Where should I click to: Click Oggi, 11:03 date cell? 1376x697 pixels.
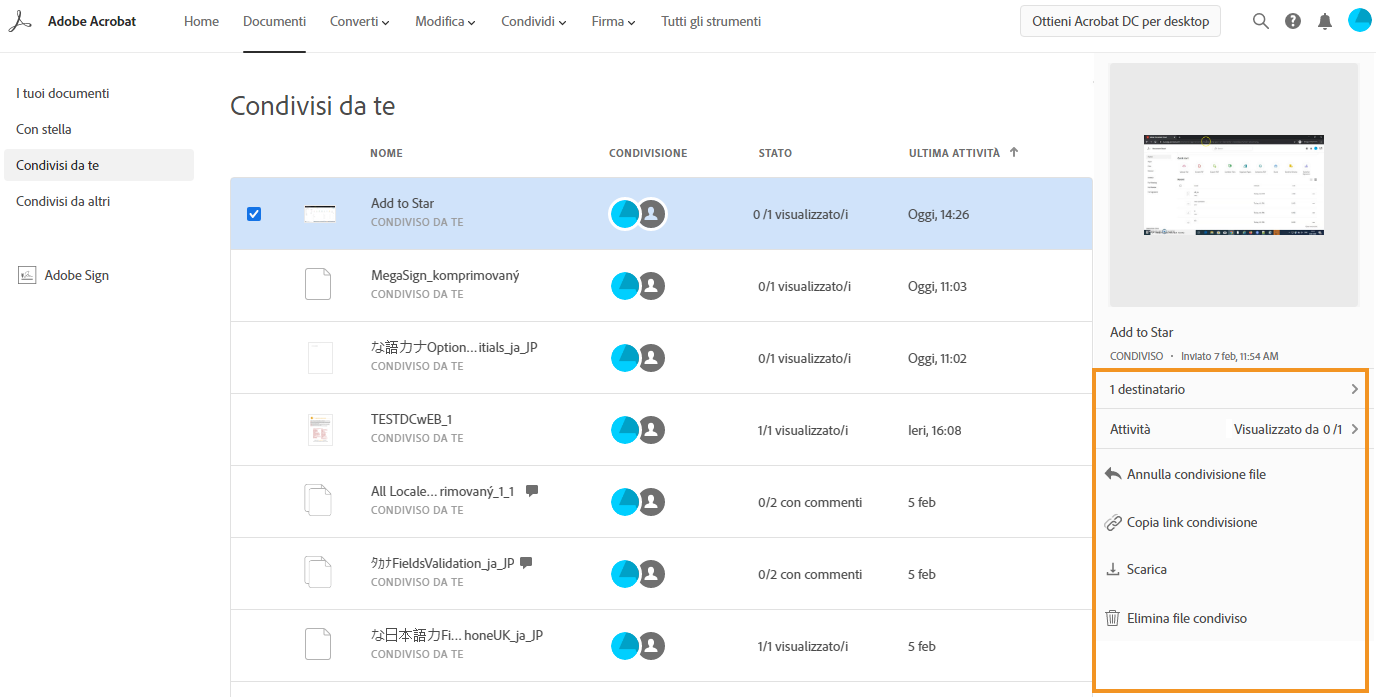937,286
